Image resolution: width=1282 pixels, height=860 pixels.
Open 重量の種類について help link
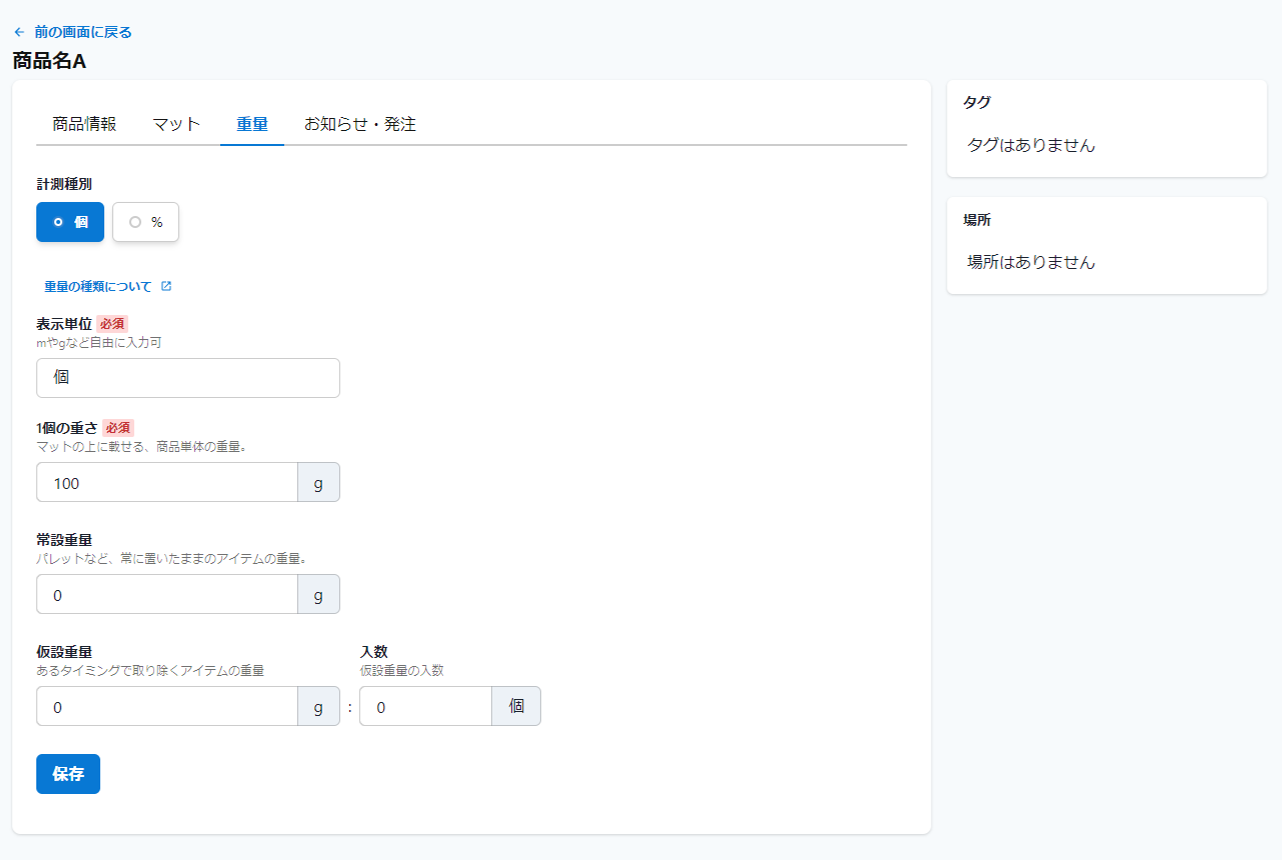98,286
